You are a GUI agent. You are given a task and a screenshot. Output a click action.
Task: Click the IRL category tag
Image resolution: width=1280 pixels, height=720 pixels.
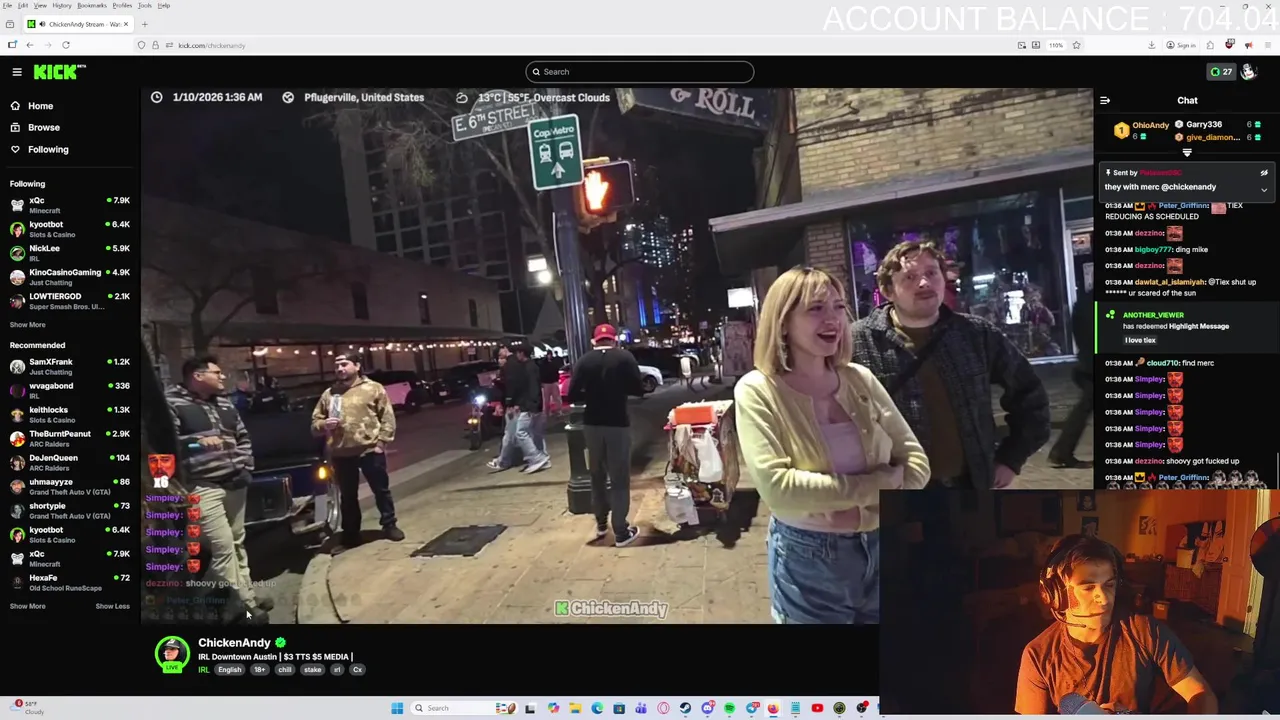click(203, 670)
